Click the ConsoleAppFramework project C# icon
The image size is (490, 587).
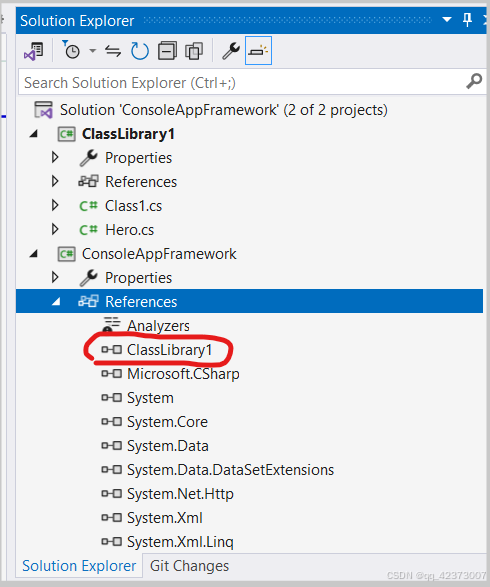(67, 254)
